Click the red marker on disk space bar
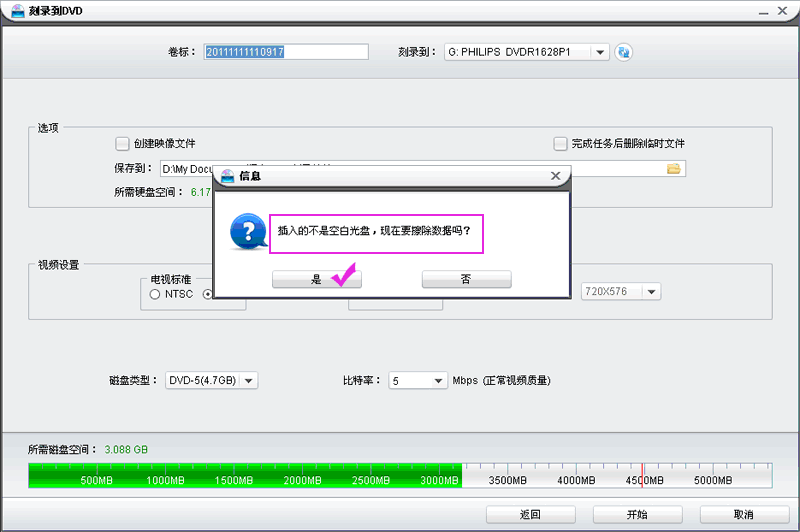This screenshot has height=532, width=800. (642, 475)
